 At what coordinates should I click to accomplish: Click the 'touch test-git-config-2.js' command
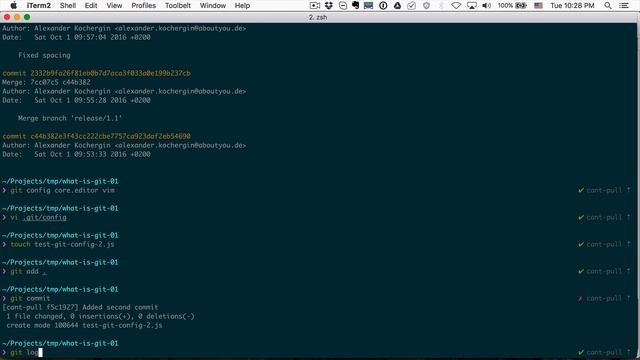point(62,244)
